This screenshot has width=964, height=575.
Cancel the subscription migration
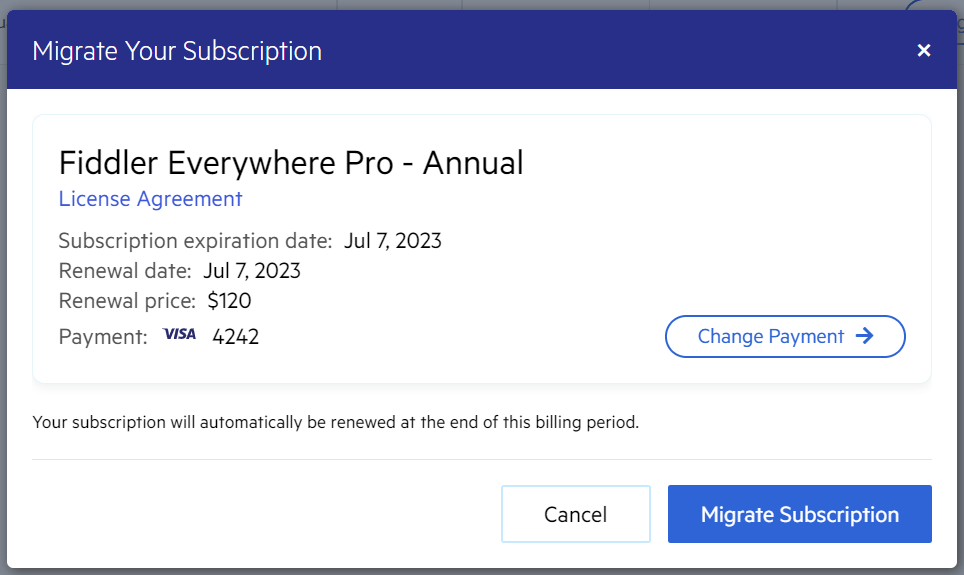(x=575, y=514)
